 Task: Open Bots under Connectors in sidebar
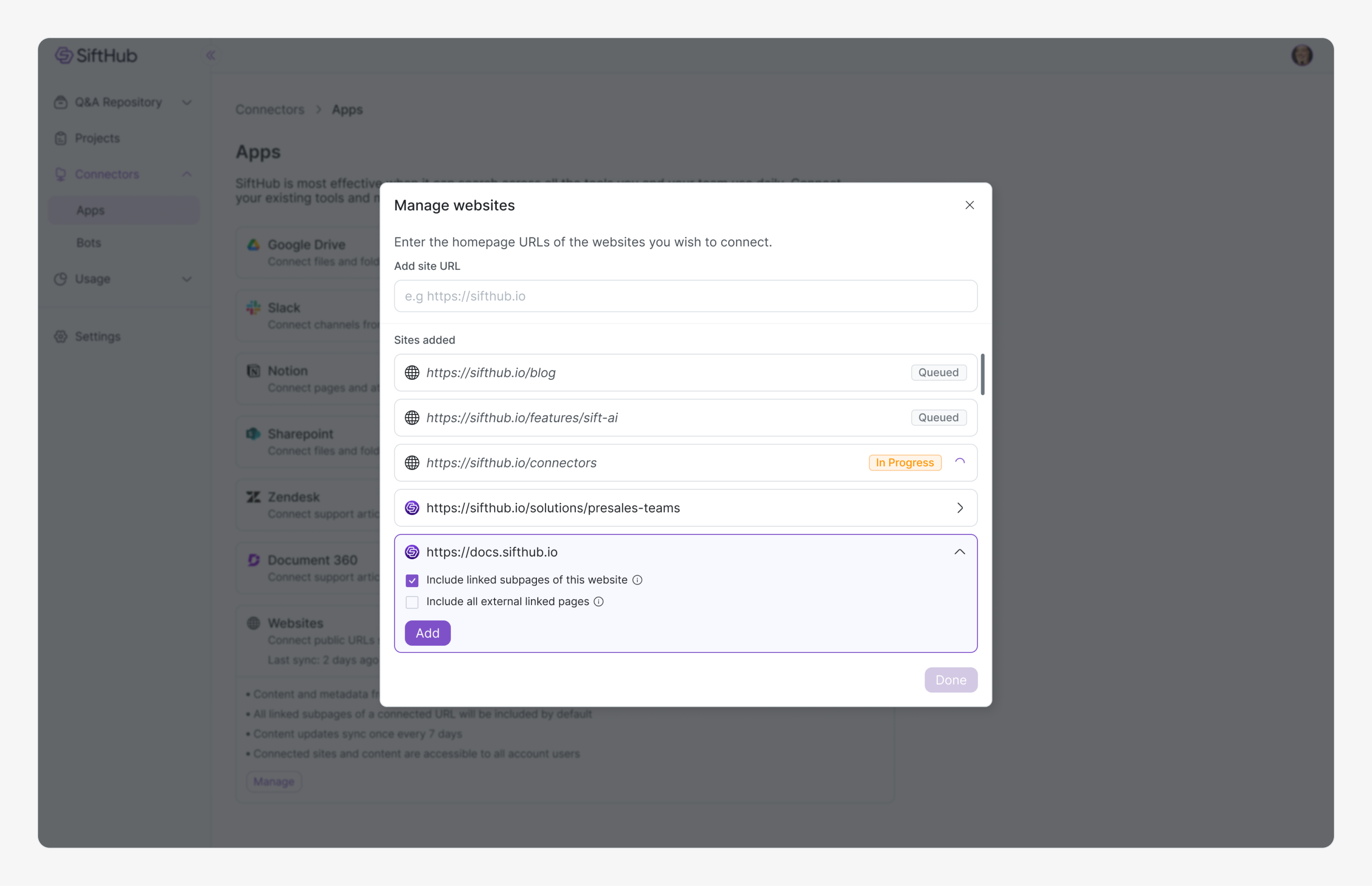pyautogui.click(x=89, y=243)
